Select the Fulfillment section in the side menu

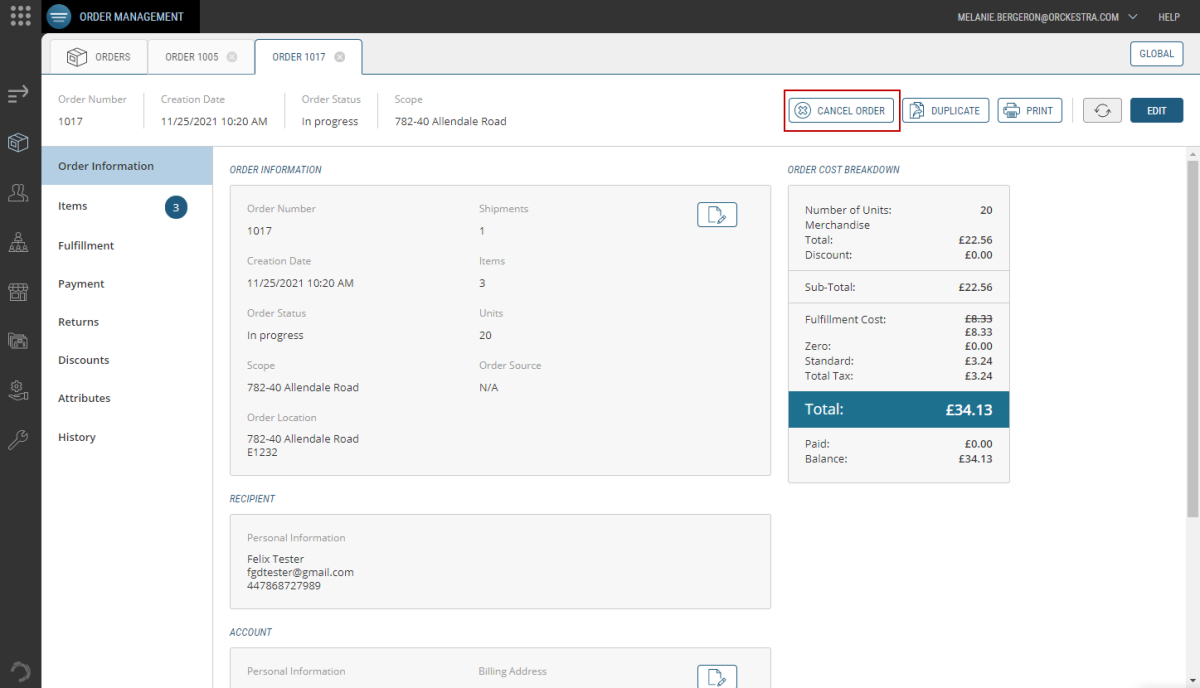point(86,245)
